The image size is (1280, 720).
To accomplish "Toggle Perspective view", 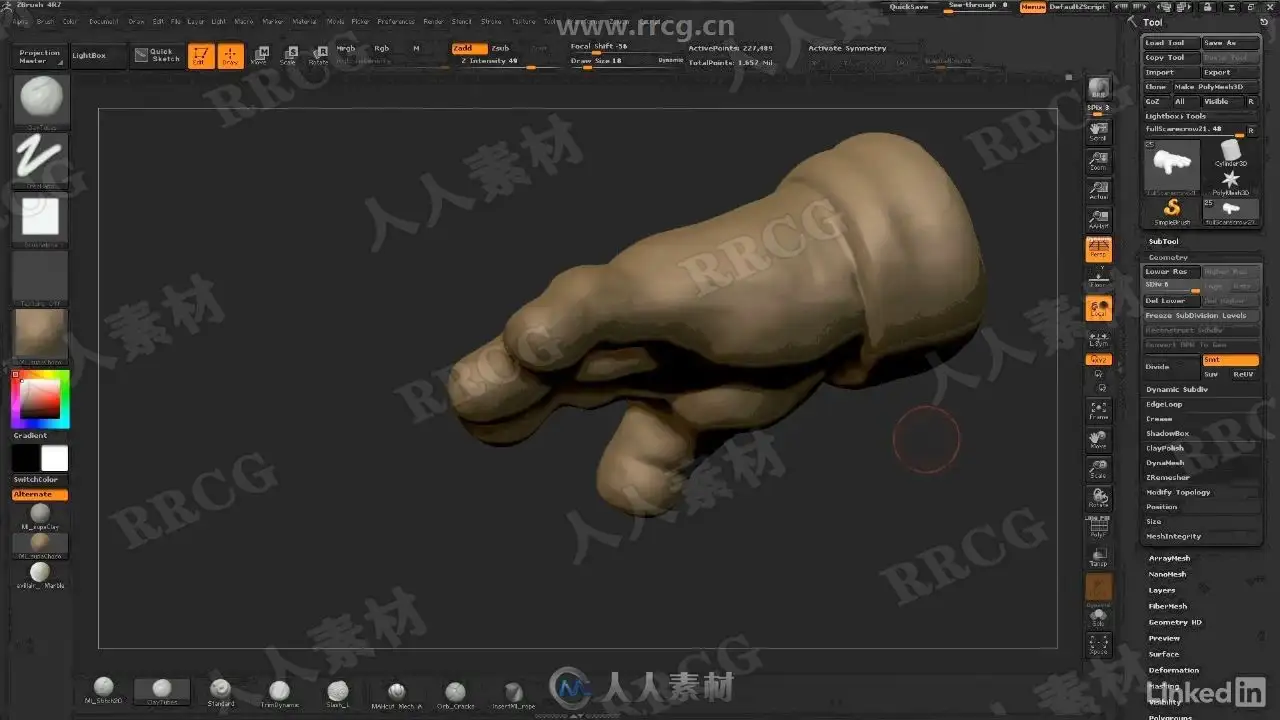I will 1099,250.
